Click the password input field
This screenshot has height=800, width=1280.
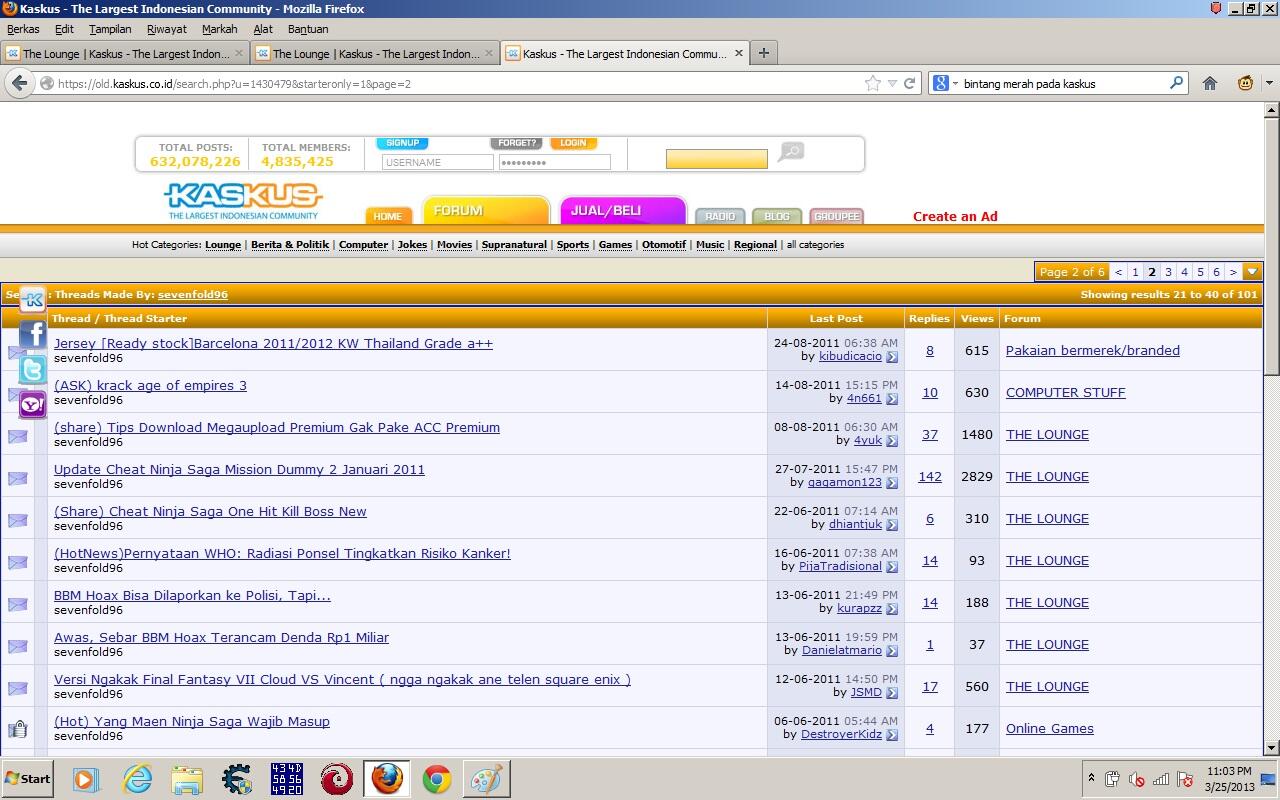[554, 162]
